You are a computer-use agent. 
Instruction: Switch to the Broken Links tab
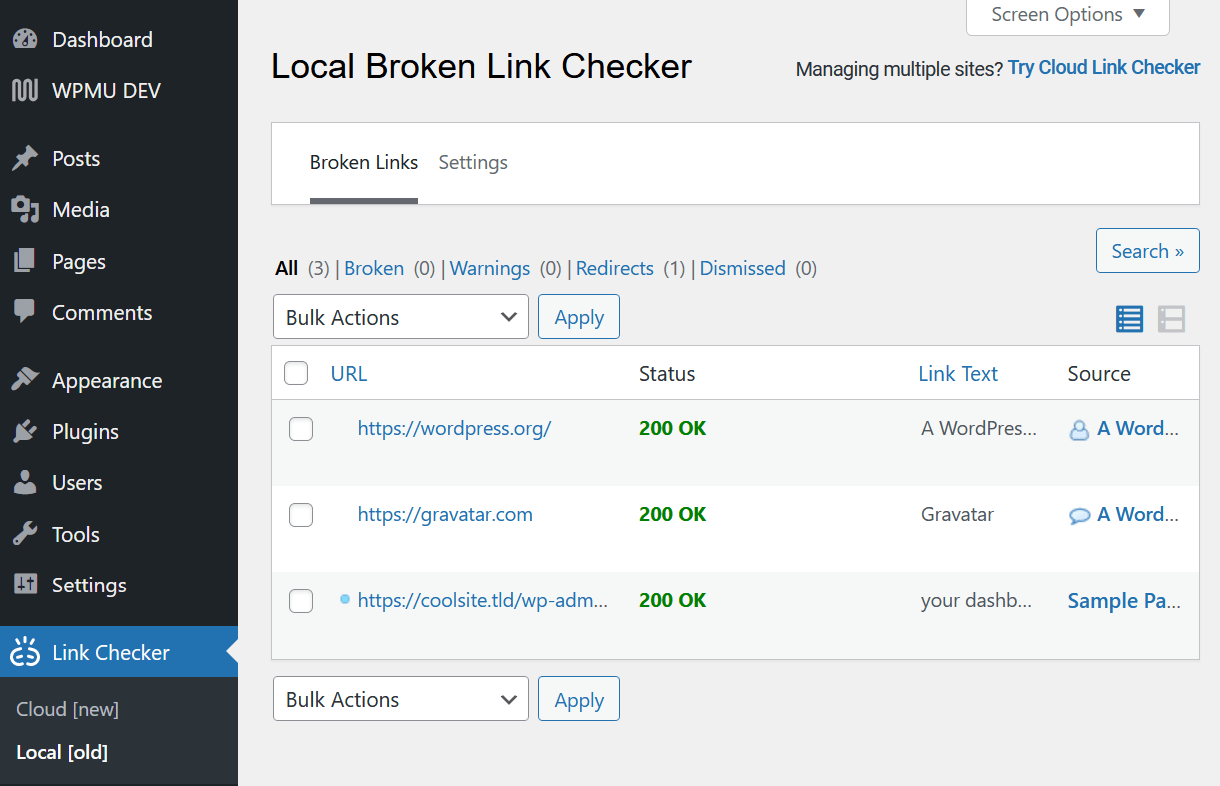coord(364,162)
